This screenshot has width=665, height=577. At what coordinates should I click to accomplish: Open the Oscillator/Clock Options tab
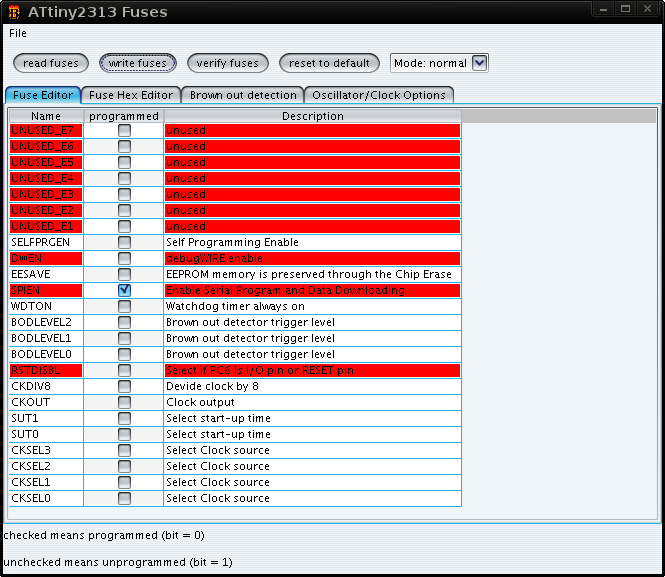[379, 95]
